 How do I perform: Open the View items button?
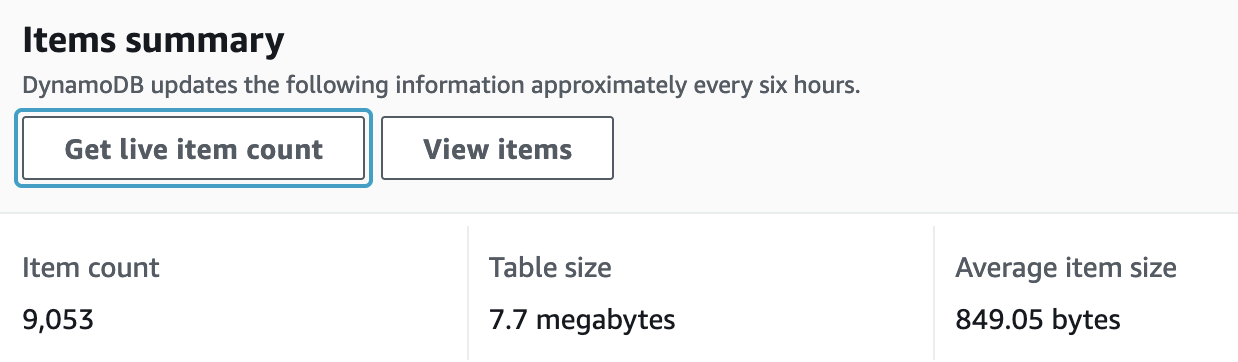pyautogui.click(x=497, y=149)
